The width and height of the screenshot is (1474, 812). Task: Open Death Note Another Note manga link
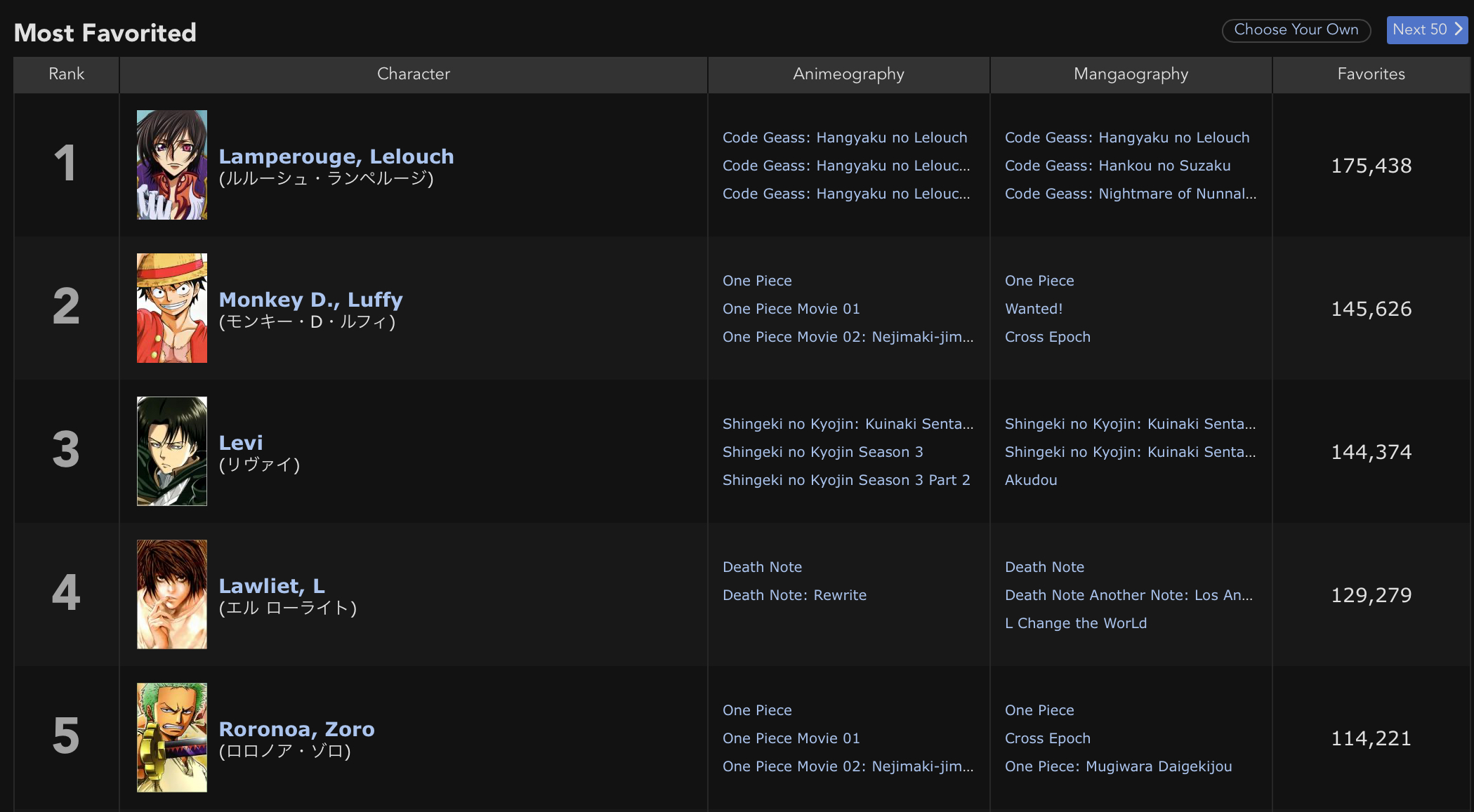tap(1128, 595)
